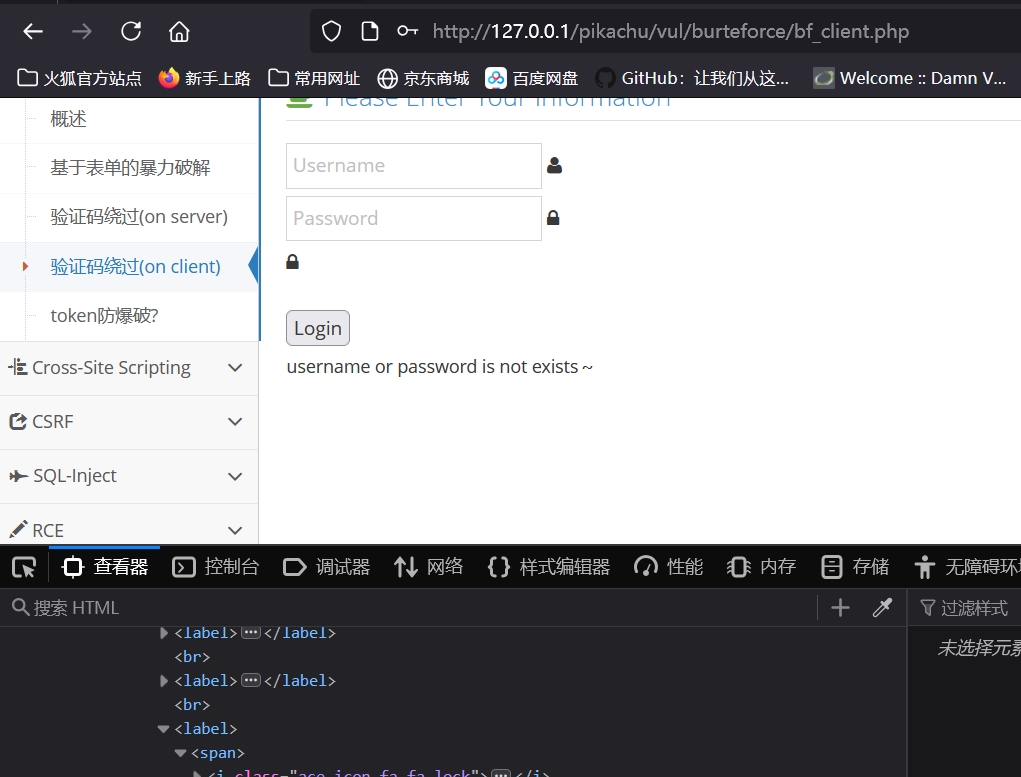Expand the Cross-Site Scripting menu chevron
The width and height of the screenshot is (1021, 777).
[235, 368]
